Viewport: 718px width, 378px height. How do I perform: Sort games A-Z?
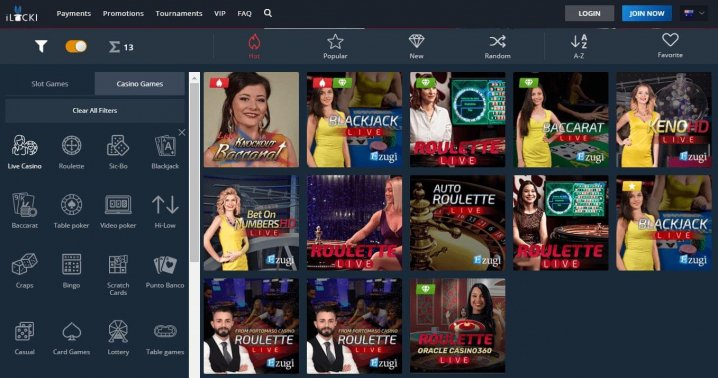click(579, 46)
